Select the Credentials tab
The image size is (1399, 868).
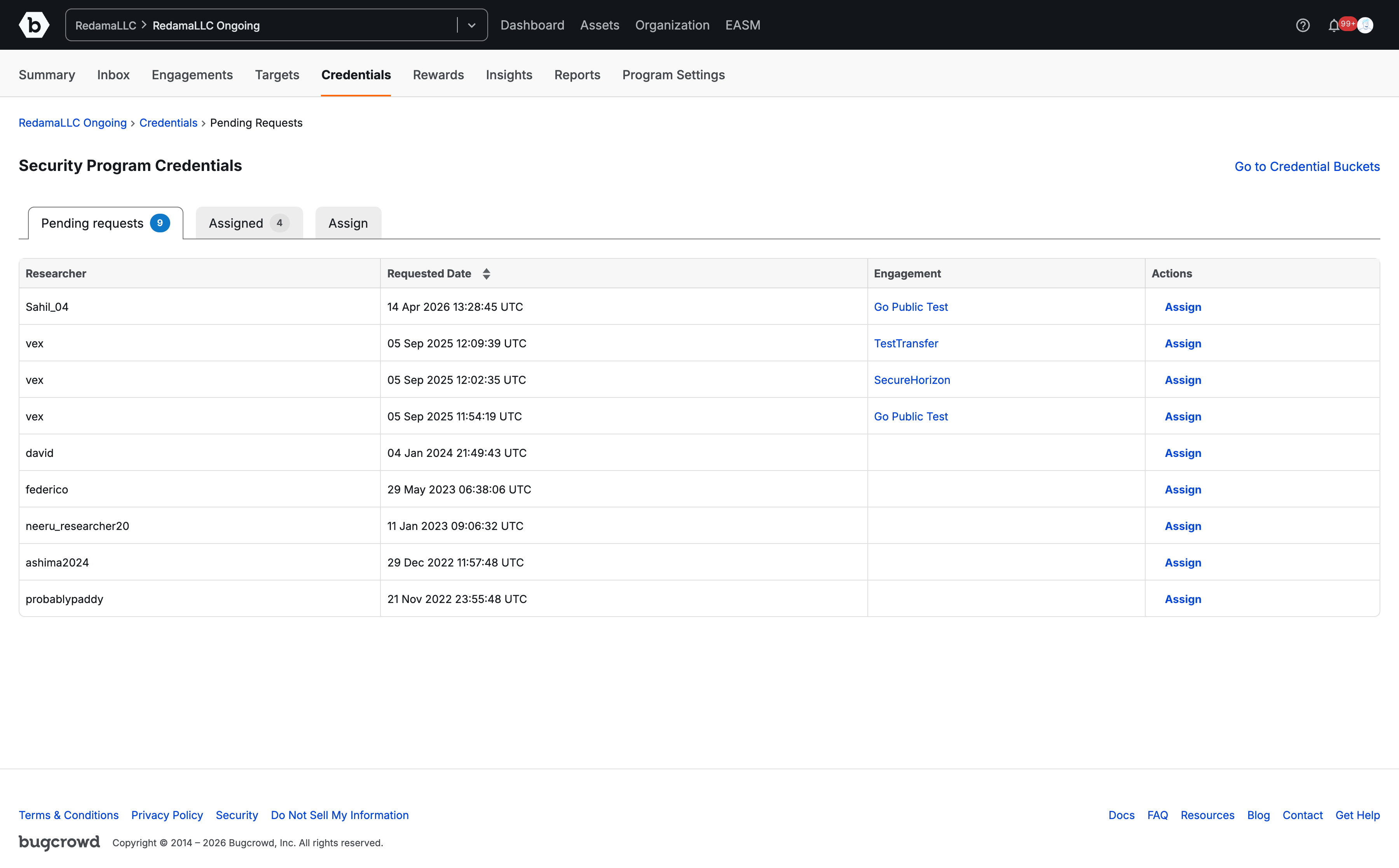click(356, 75)
